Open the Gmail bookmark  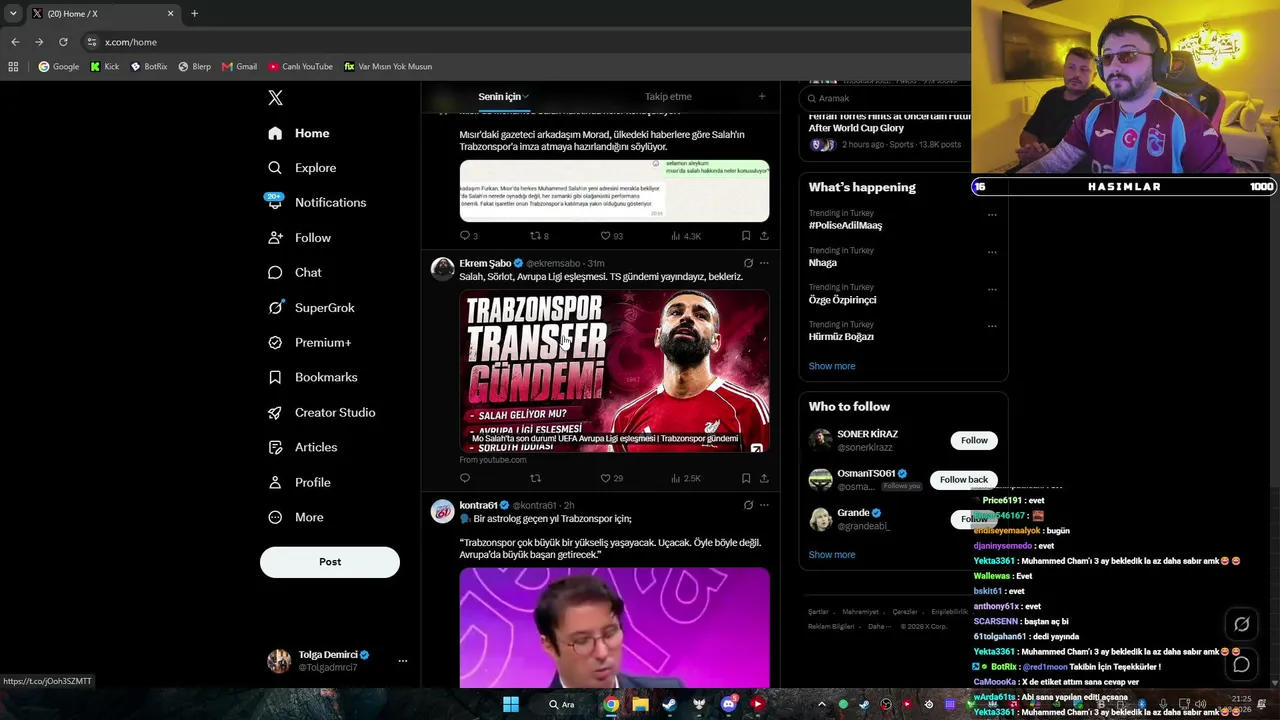240,67
